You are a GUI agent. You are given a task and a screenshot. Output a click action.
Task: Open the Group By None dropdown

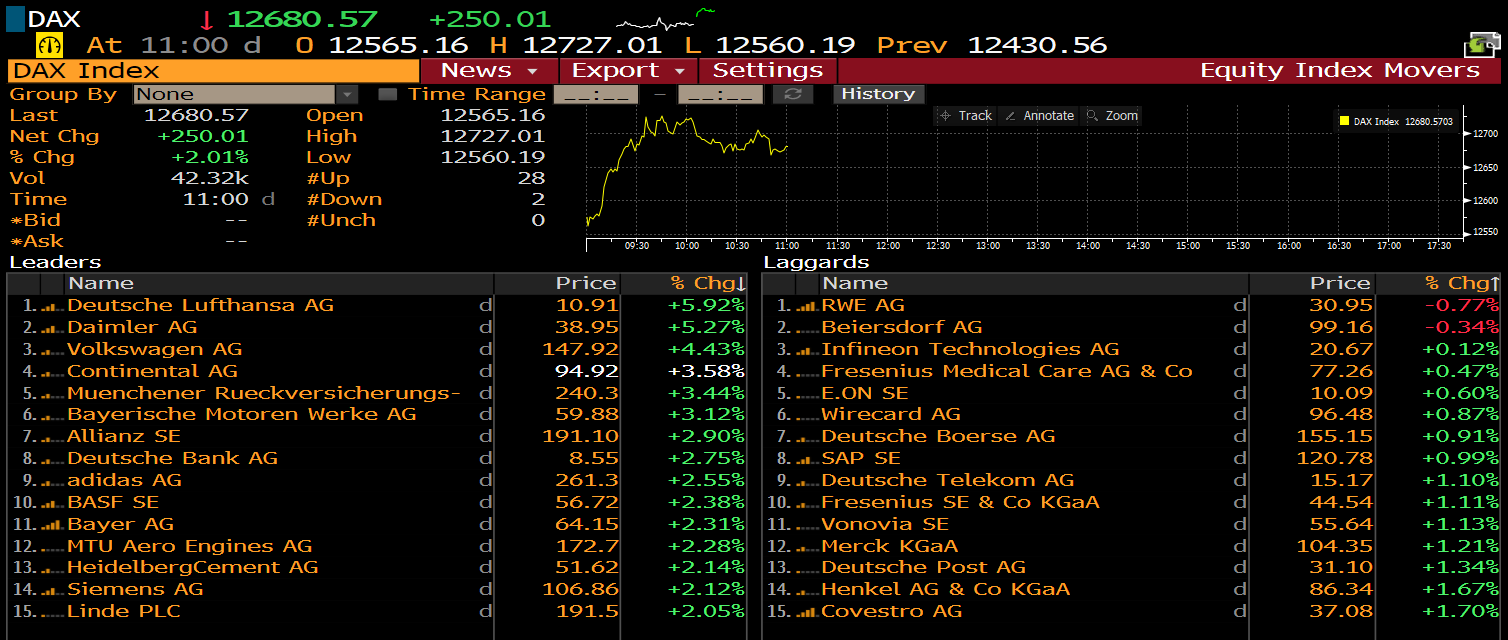245,94
